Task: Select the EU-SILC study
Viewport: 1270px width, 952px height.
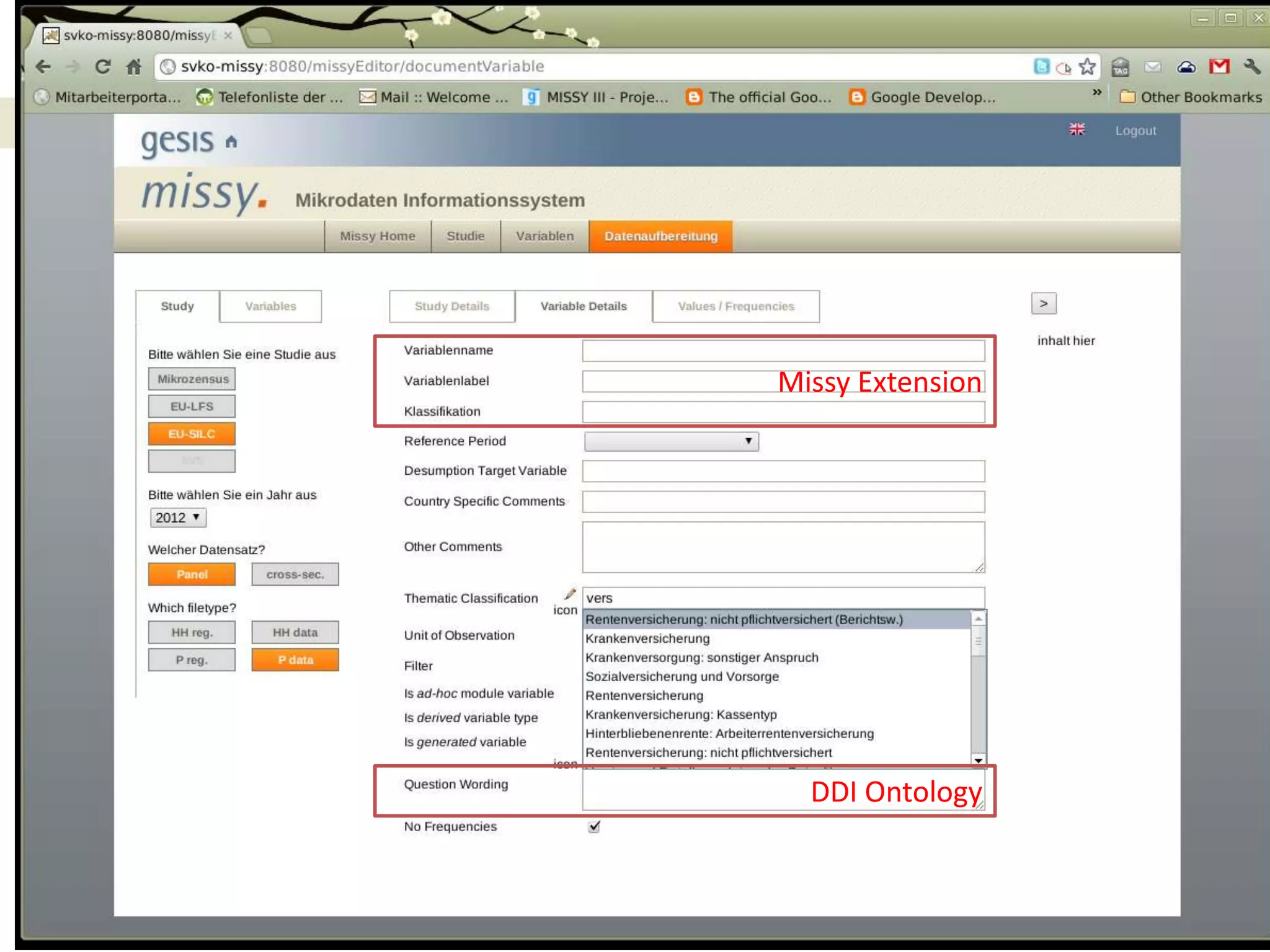Action: (192, 434)
